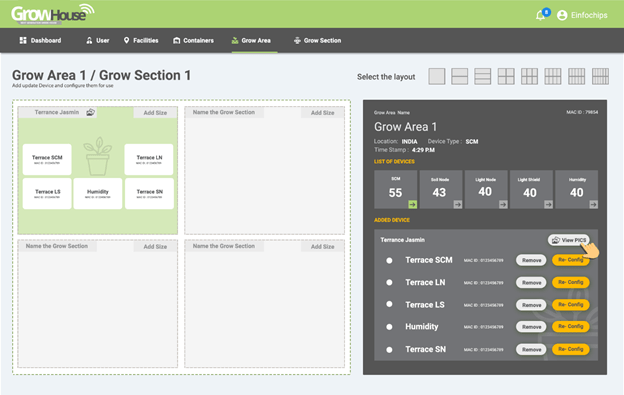
Task: Select the Grow Area tab
Action: (x=251, y=41)
